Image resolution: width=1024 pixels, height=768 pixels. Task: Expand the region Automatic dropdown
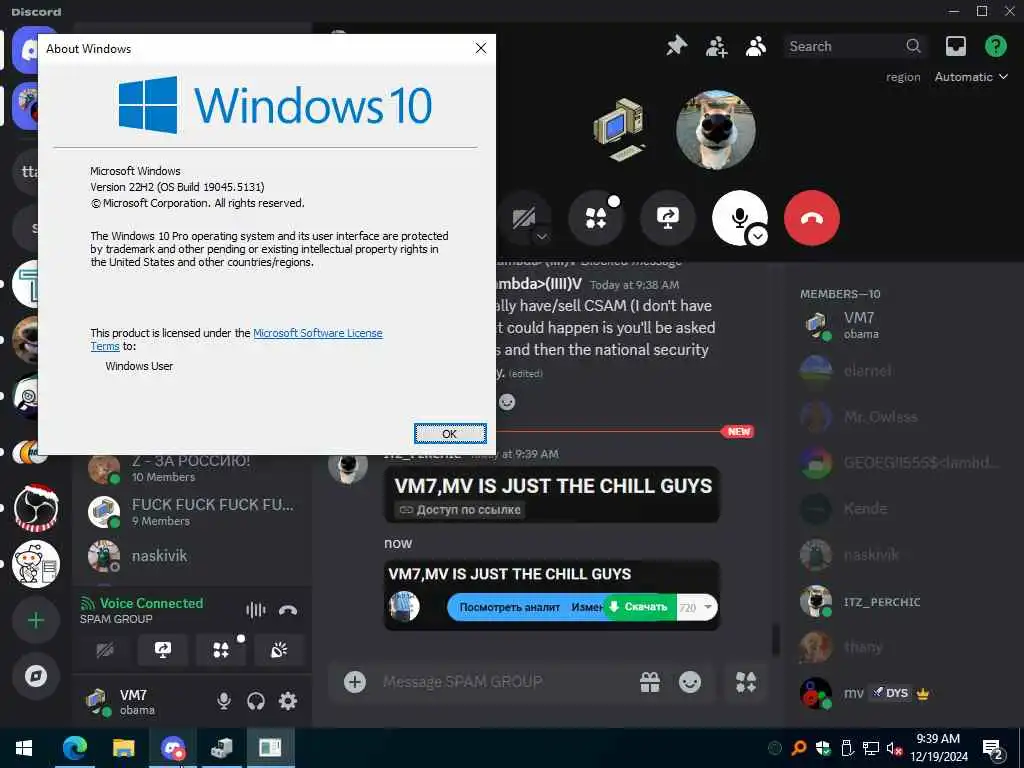(971, 77)
